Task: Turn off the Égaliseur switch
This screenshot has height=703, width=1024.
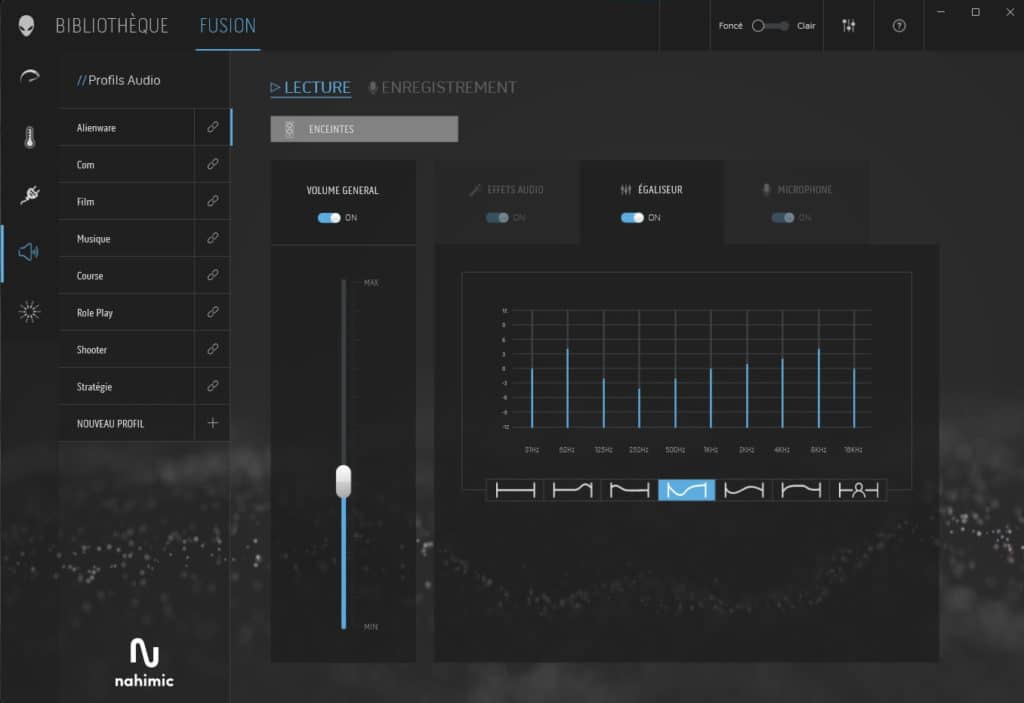Action: pos(632,218)
